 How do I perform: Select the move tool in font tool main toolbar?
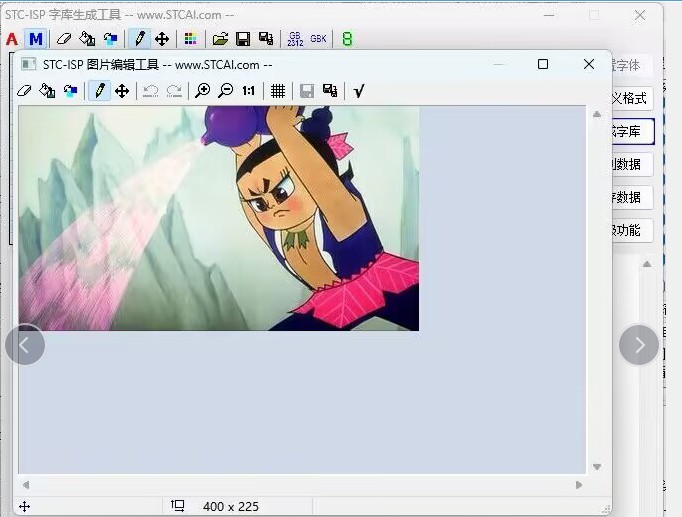162,39
